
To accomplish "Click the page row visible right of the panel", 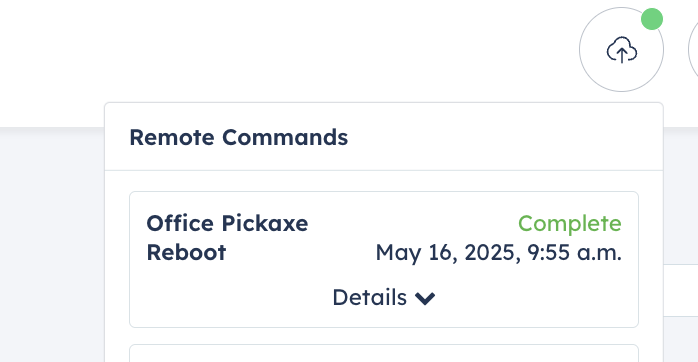I will tap(681, 290).
